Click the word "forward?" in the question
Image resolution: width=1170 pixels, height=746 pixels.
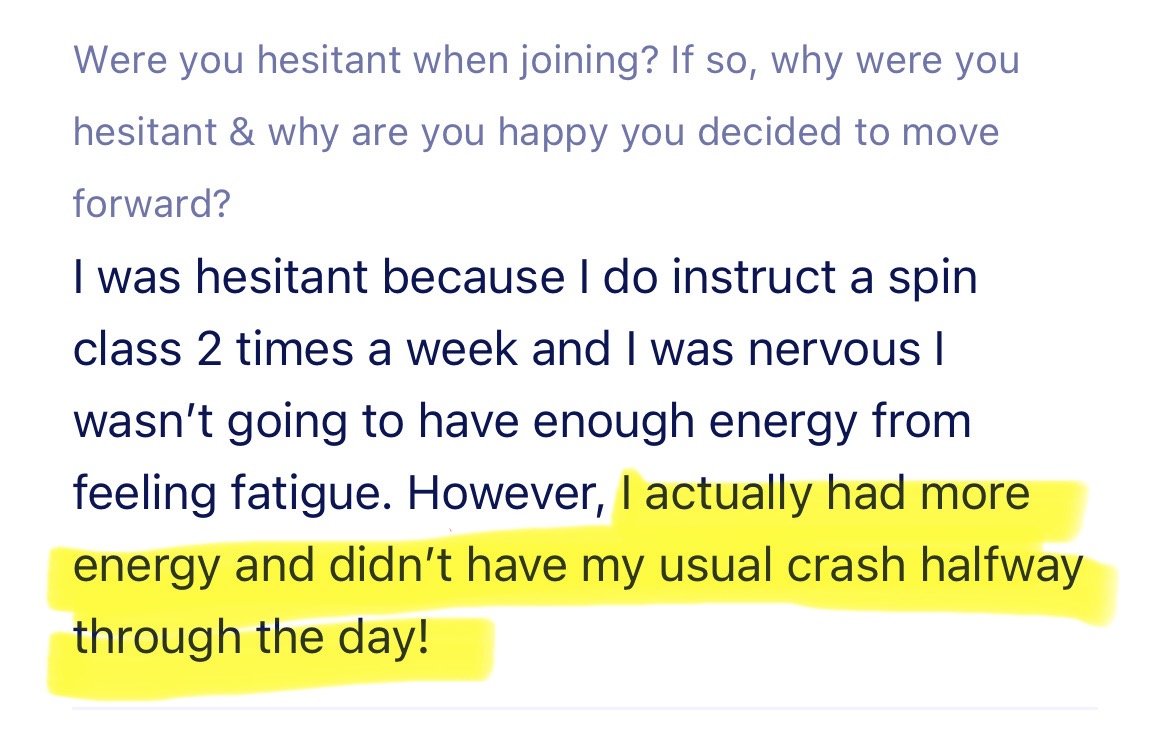pos(152,205)
